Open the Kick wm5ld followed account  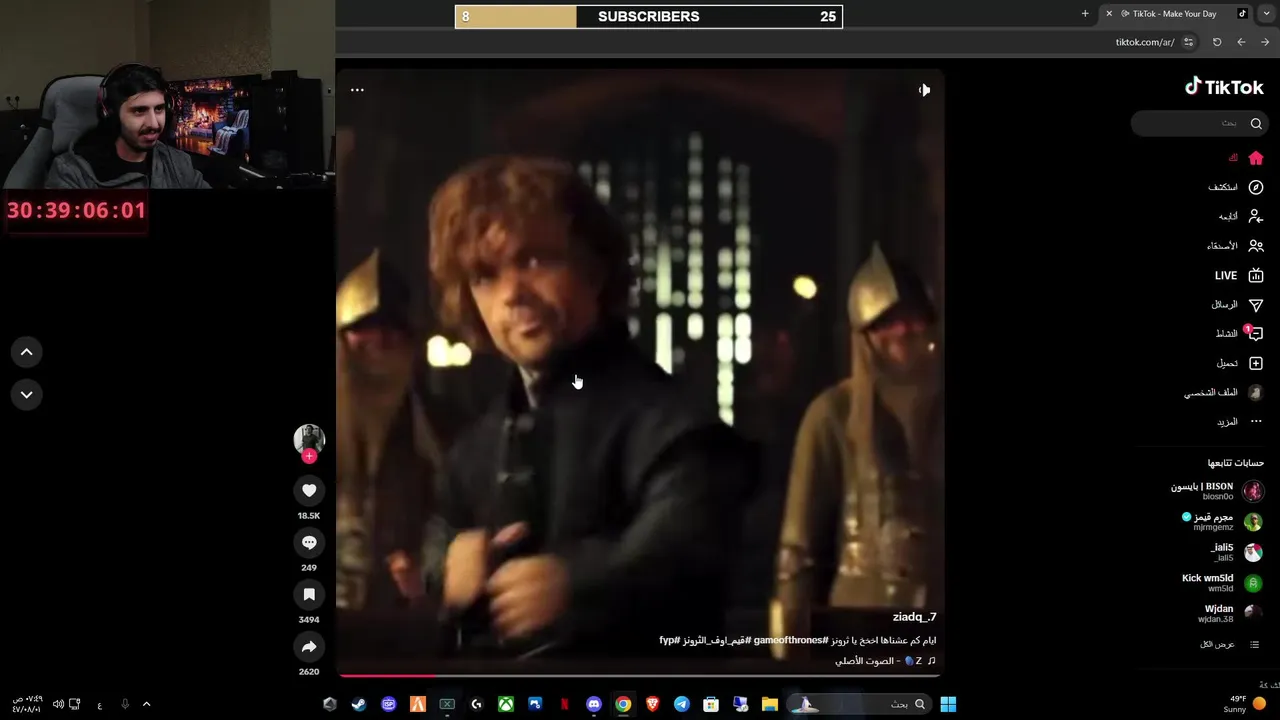1223,583
